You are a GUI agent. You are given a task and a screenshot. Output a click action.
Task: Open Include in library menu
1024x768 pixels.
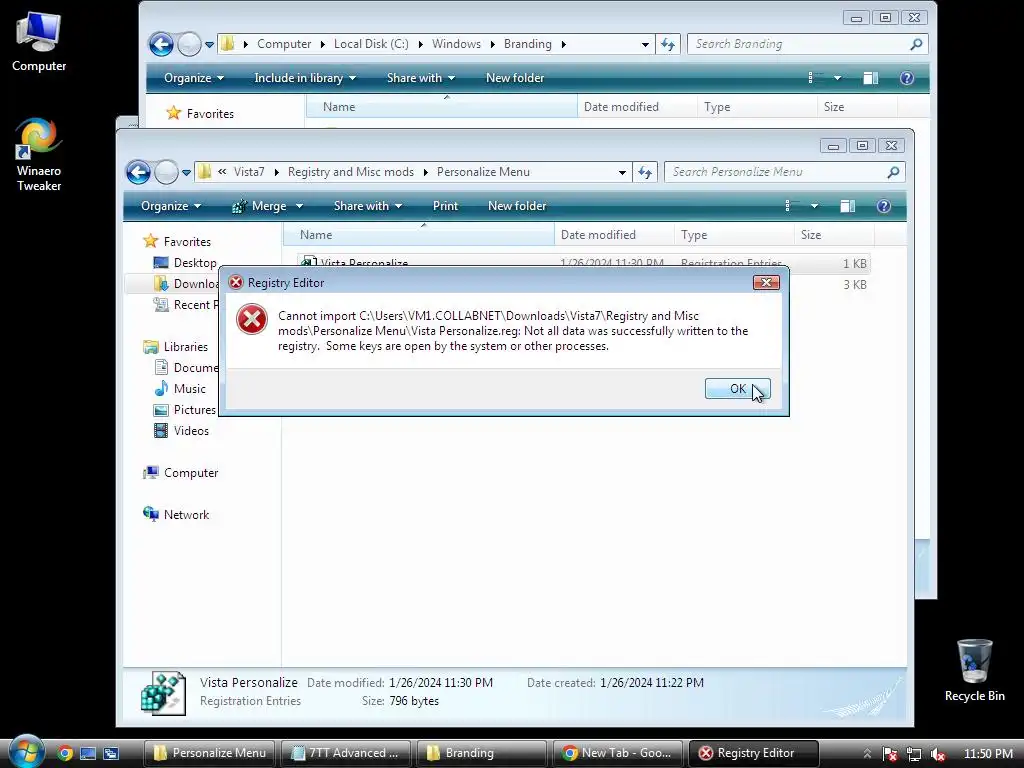point(305,78)
